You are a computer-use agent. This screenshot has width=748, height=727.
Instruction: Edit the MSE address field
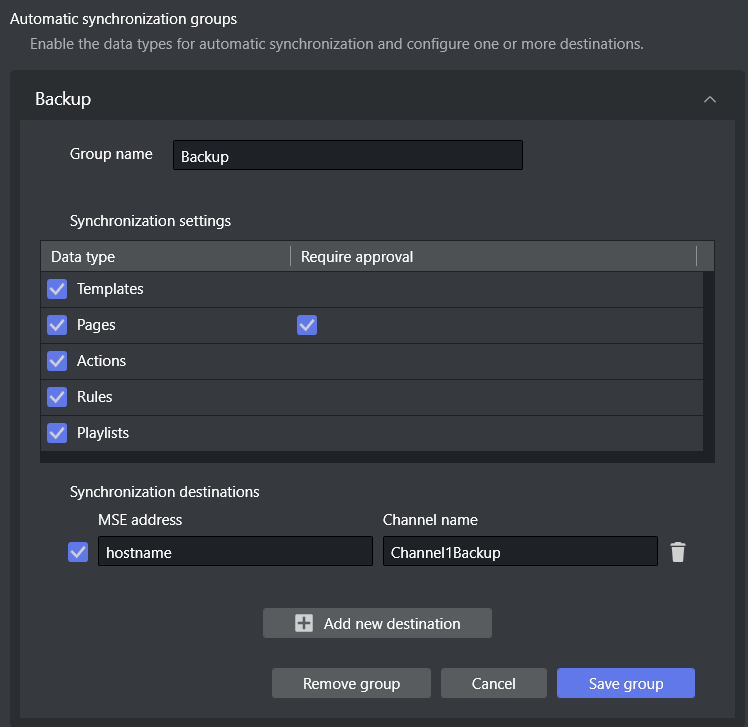click(x=234, y=552)
